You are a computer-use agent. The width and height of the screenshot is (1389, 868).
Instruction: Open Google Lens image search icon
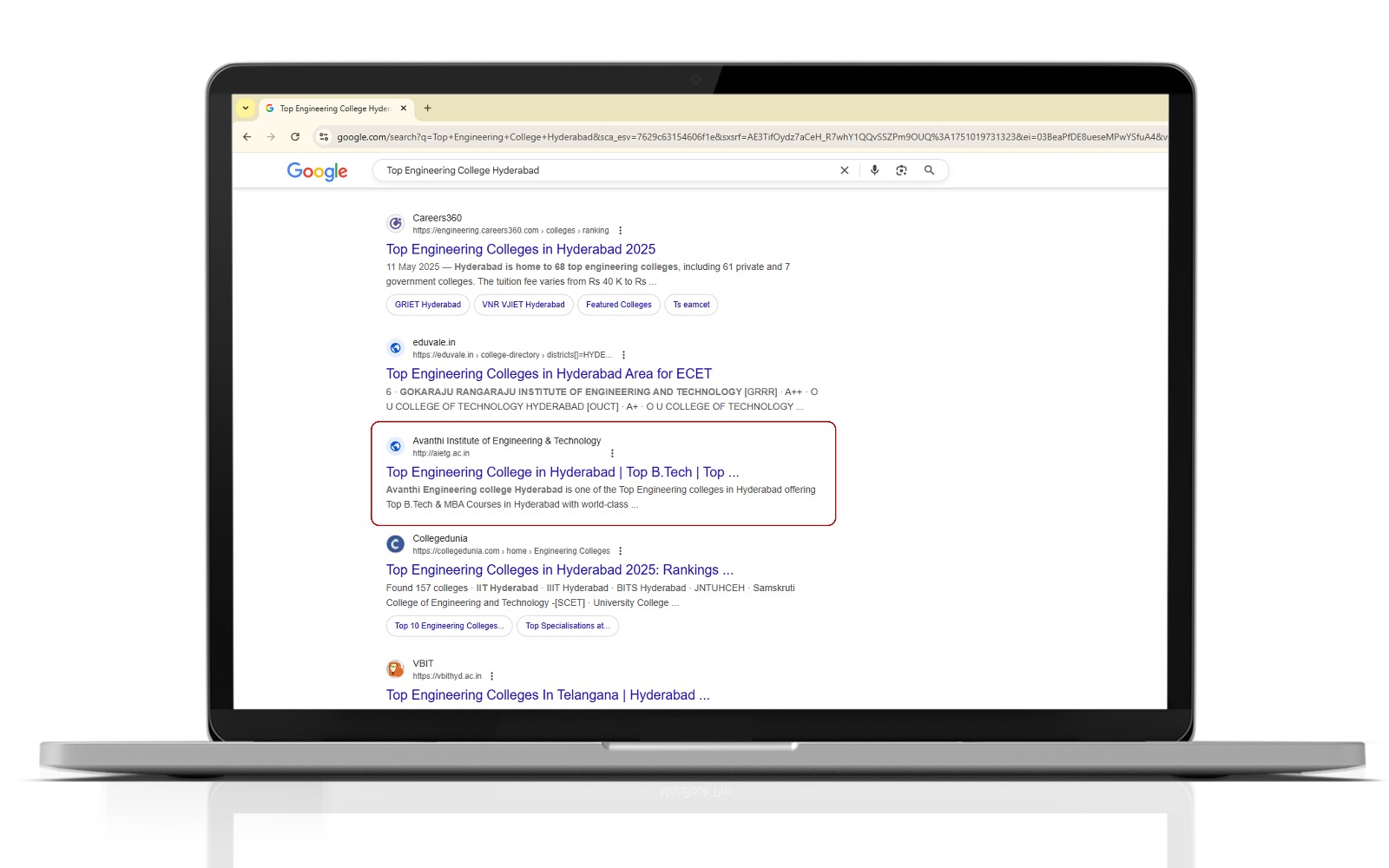coord(901,170)
